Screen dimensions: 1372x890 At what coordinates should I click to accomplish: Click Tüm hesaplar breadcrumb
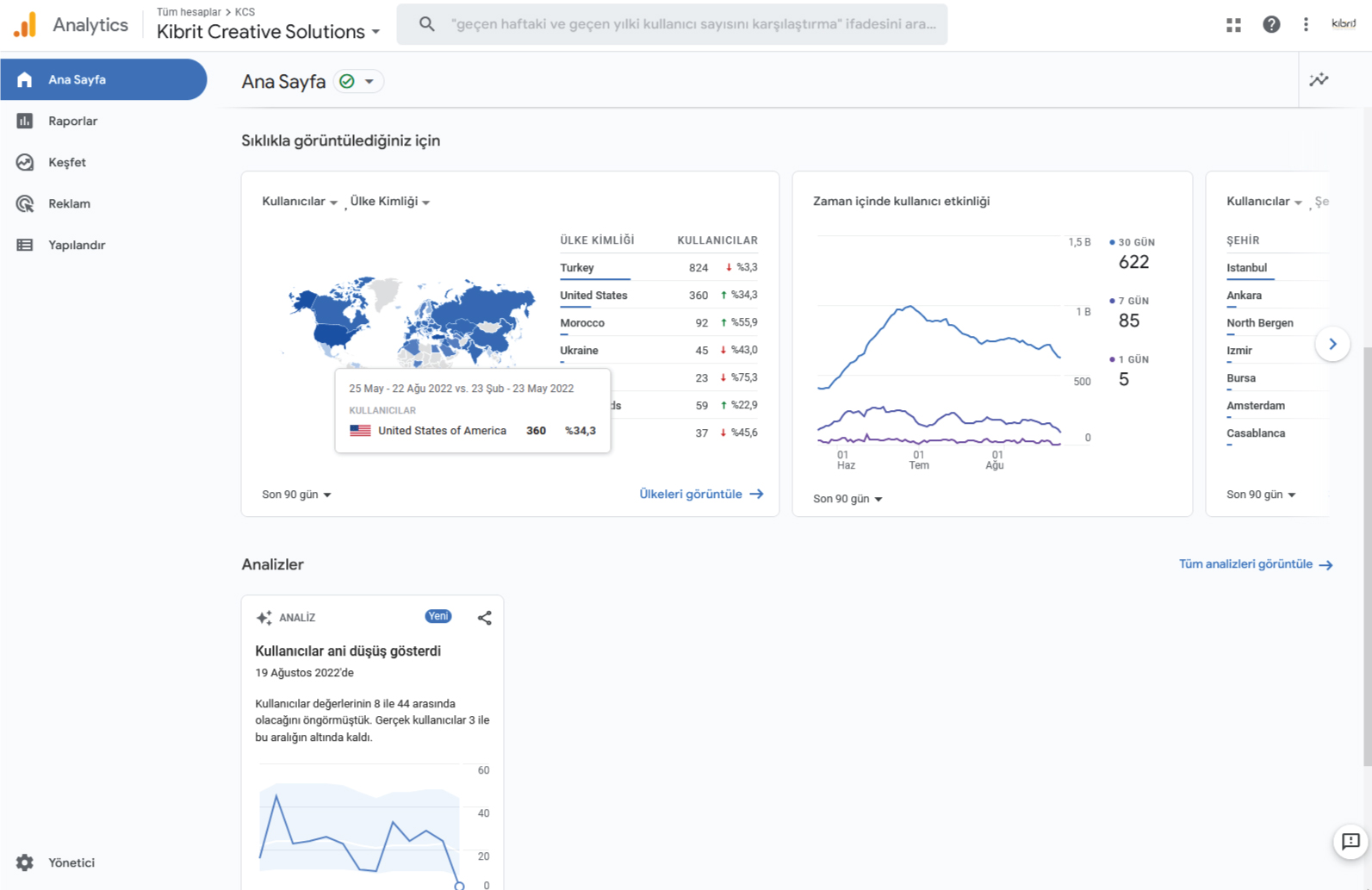click(x=189, y=12)
